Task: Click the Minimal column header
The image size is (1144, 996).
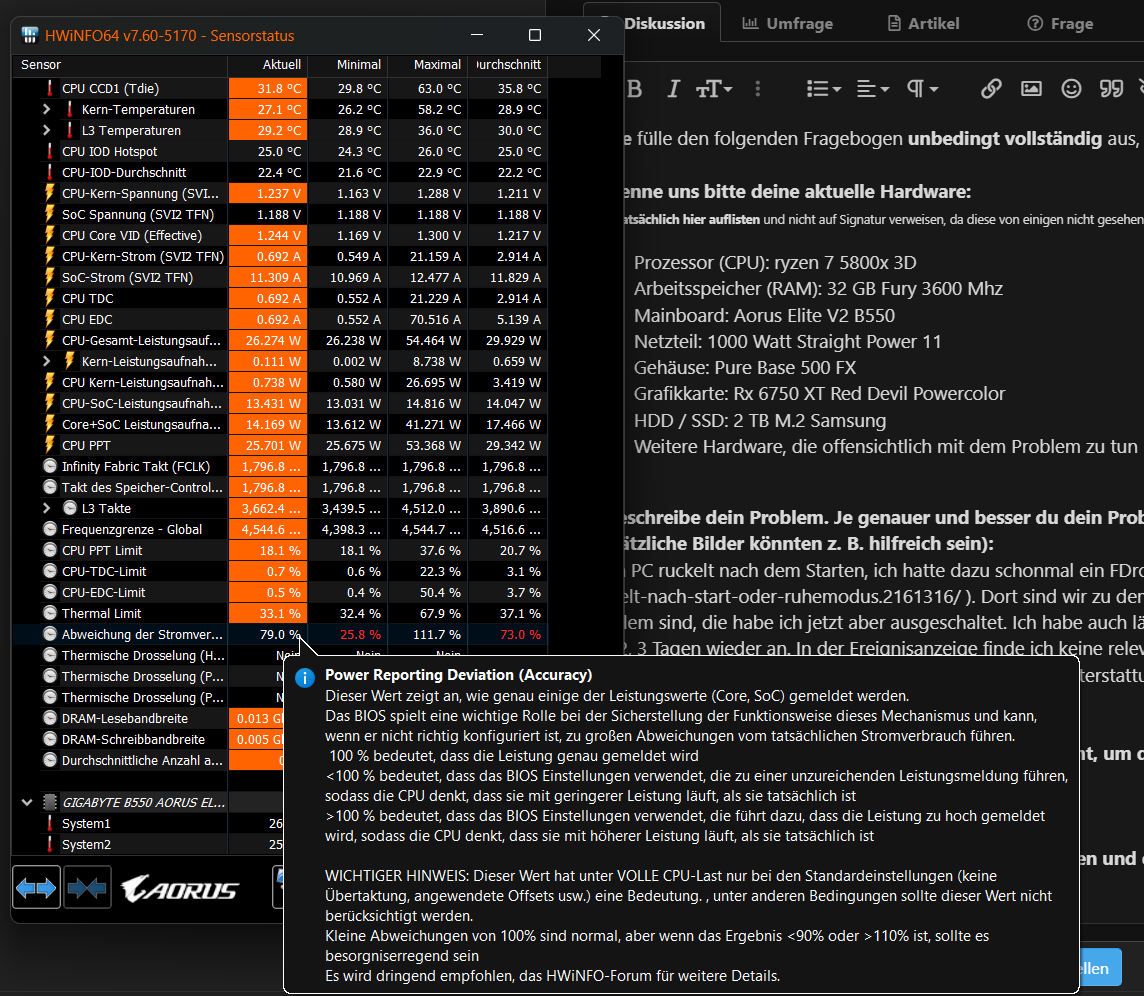Action: (x=348, y=65)
